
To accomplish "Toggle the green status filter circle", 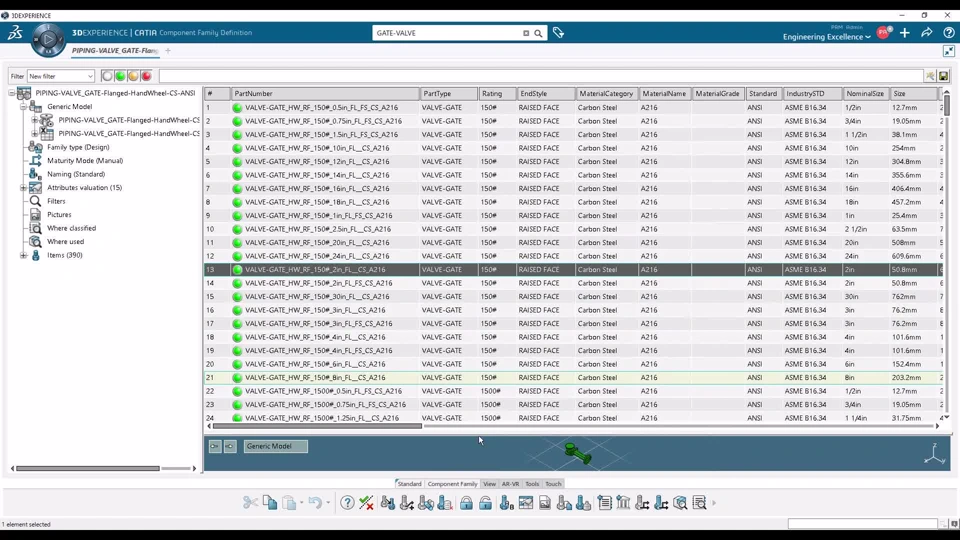I will point(120,76).
